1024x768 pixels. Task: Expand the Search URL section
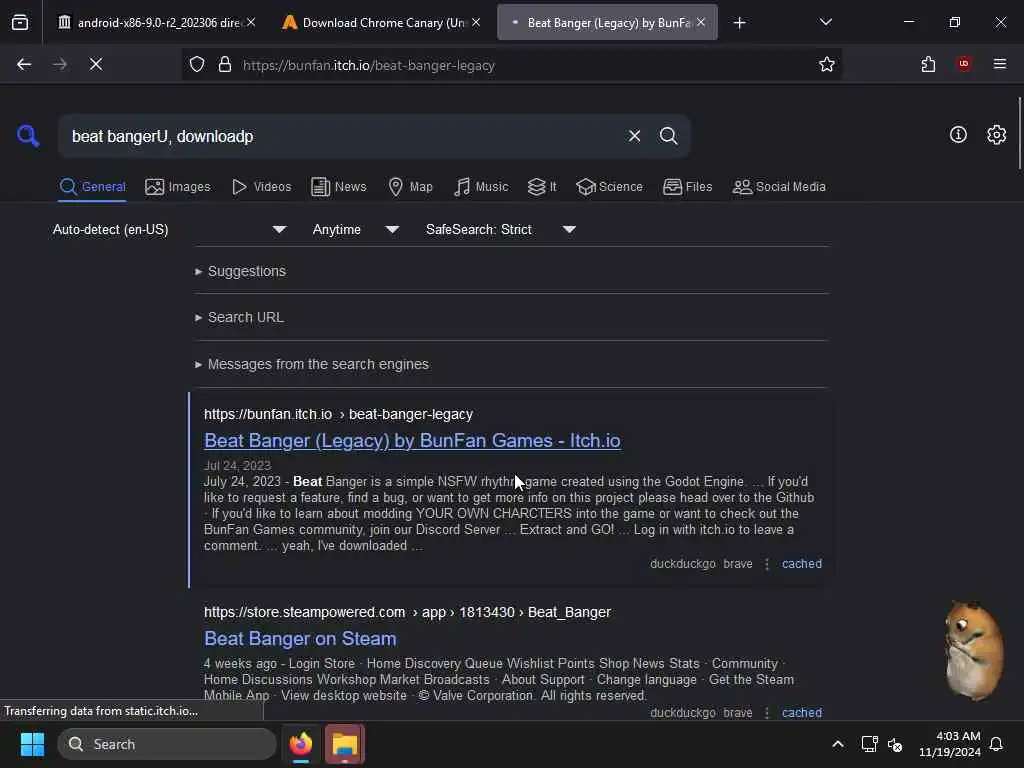point(239,317)
